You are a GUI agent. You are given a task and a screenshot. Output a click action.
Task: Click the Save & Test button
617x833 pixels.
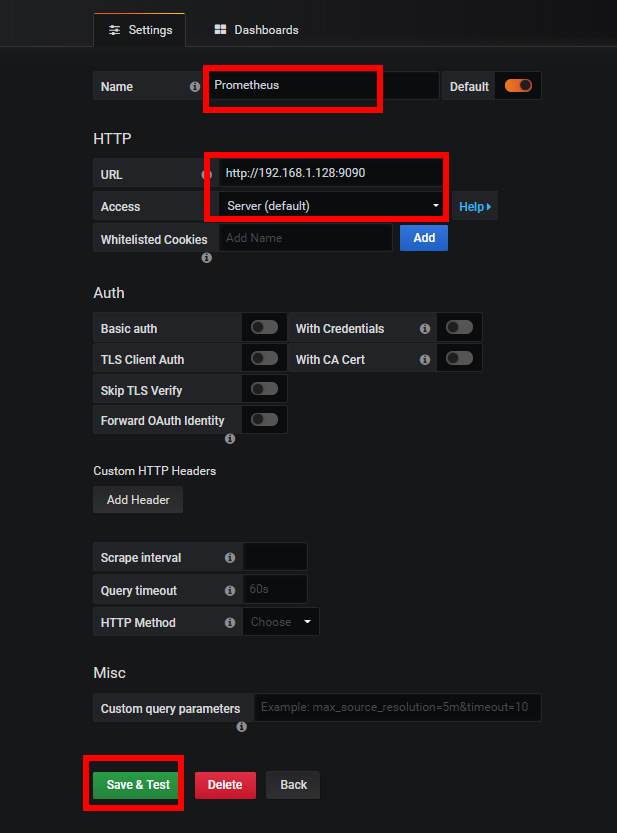[x=137, y=785]
